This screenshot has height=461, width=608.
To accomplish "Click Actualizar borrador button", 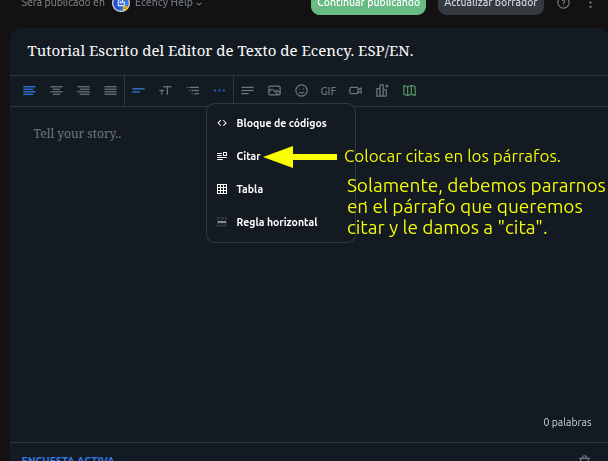I will (491, 5).
